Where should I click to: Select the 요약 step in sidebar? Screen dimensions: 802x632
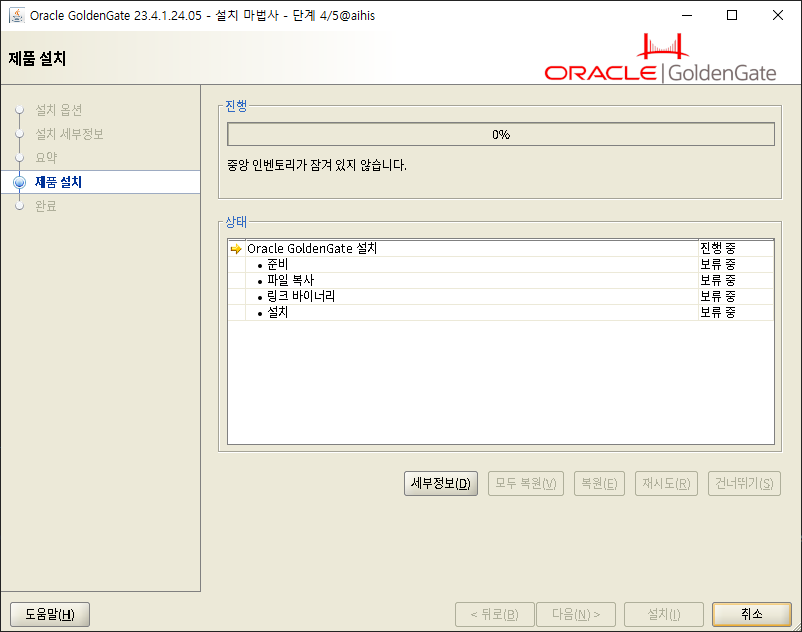[46, 157]
